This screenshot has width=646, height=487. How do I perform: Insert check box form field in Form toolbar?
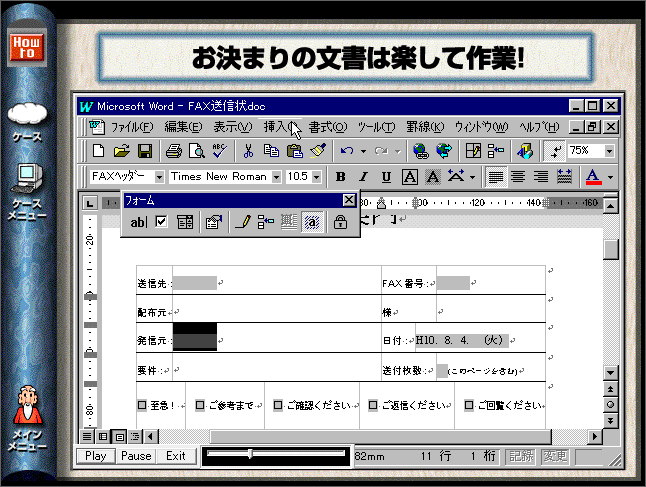pos(162,222)
